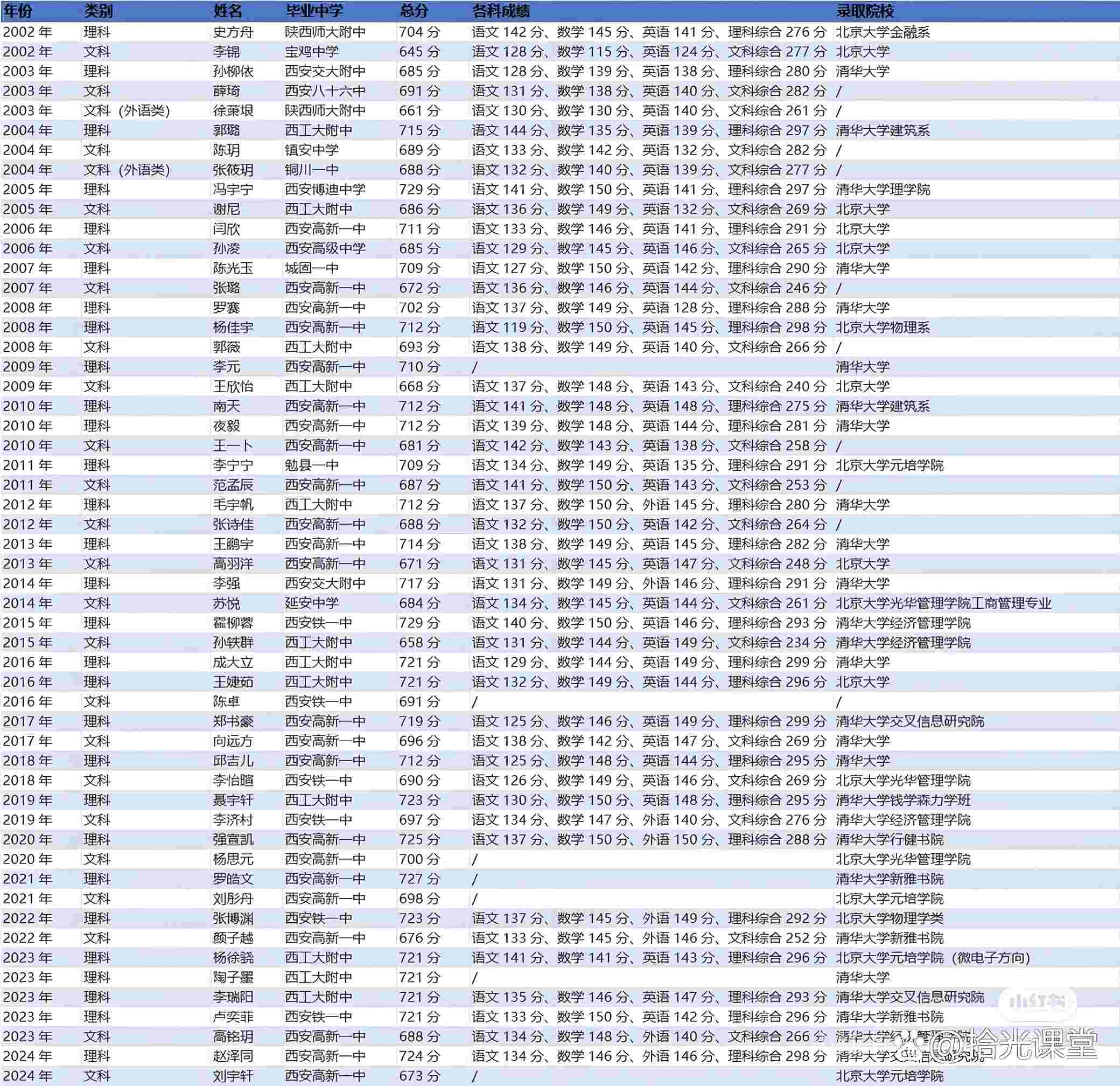
Task: Select the name cell 霍柳璐
Action: tap(233, 623)
